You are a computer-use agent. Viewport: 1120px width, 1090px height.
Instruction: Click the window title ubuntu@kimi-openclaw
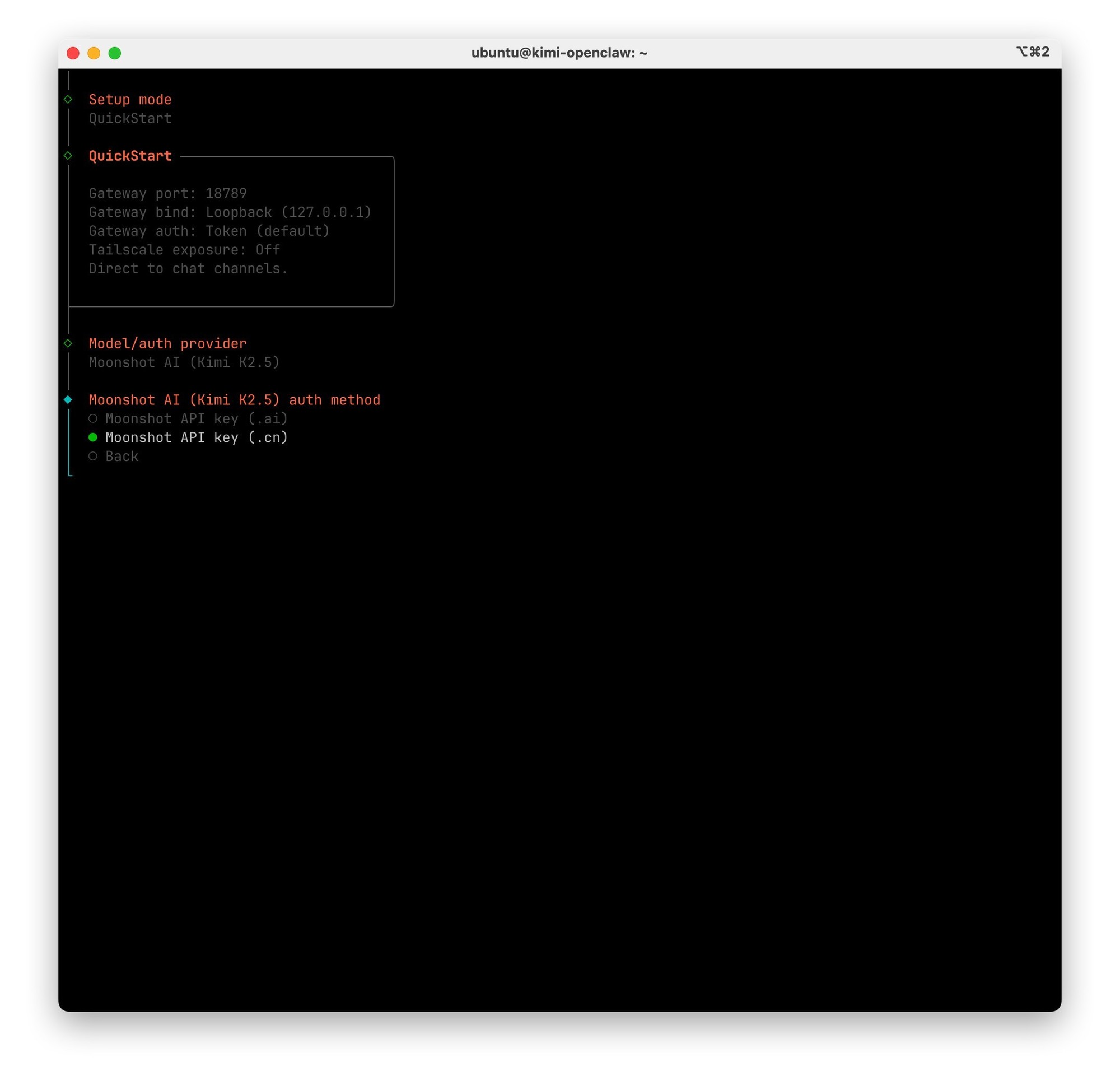coord(559,53)
